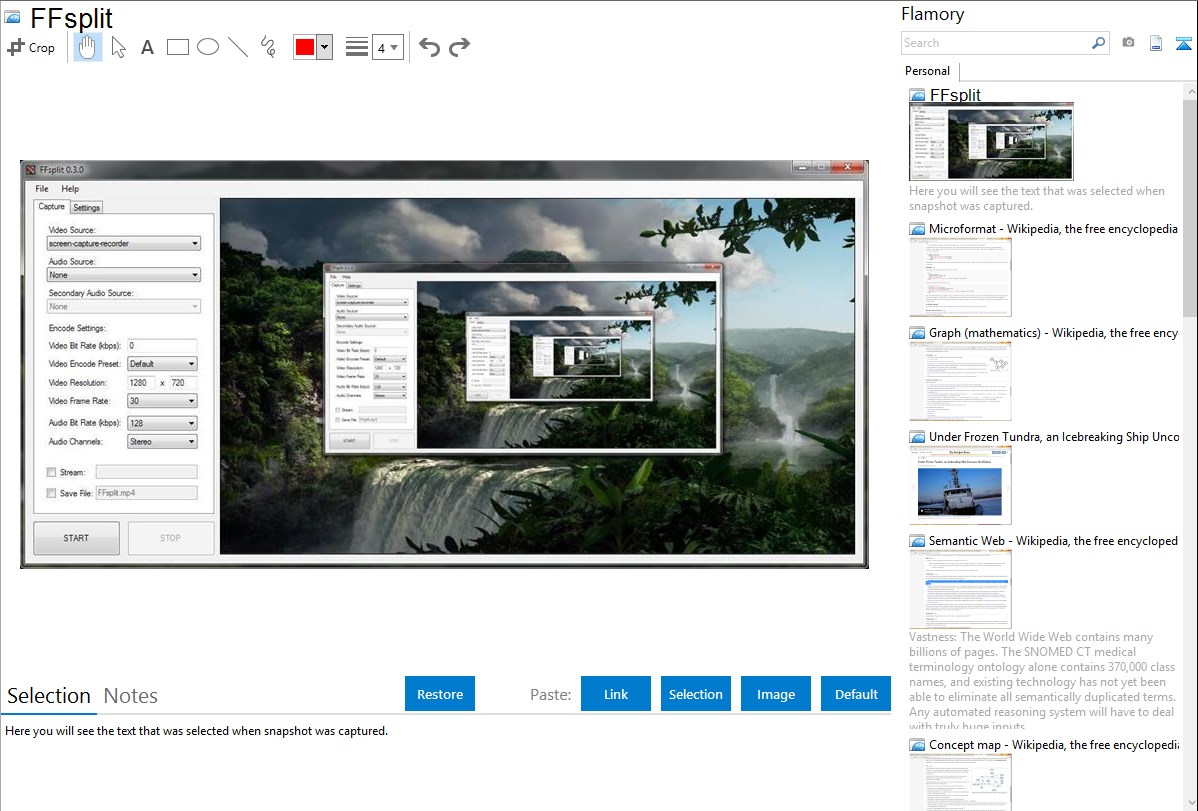The width and height of the screenshot is (1198, 811).
Task: Open the Notes tab
Action: tap(131, 696)
